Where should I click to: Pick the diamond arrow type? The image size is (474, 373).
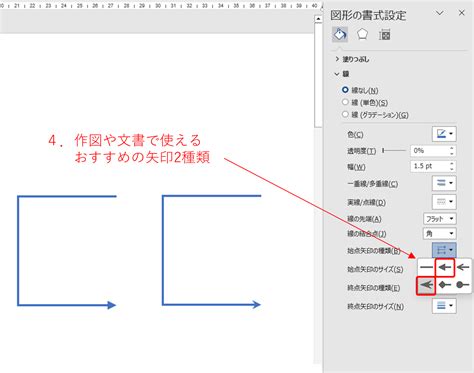(445, 285)
